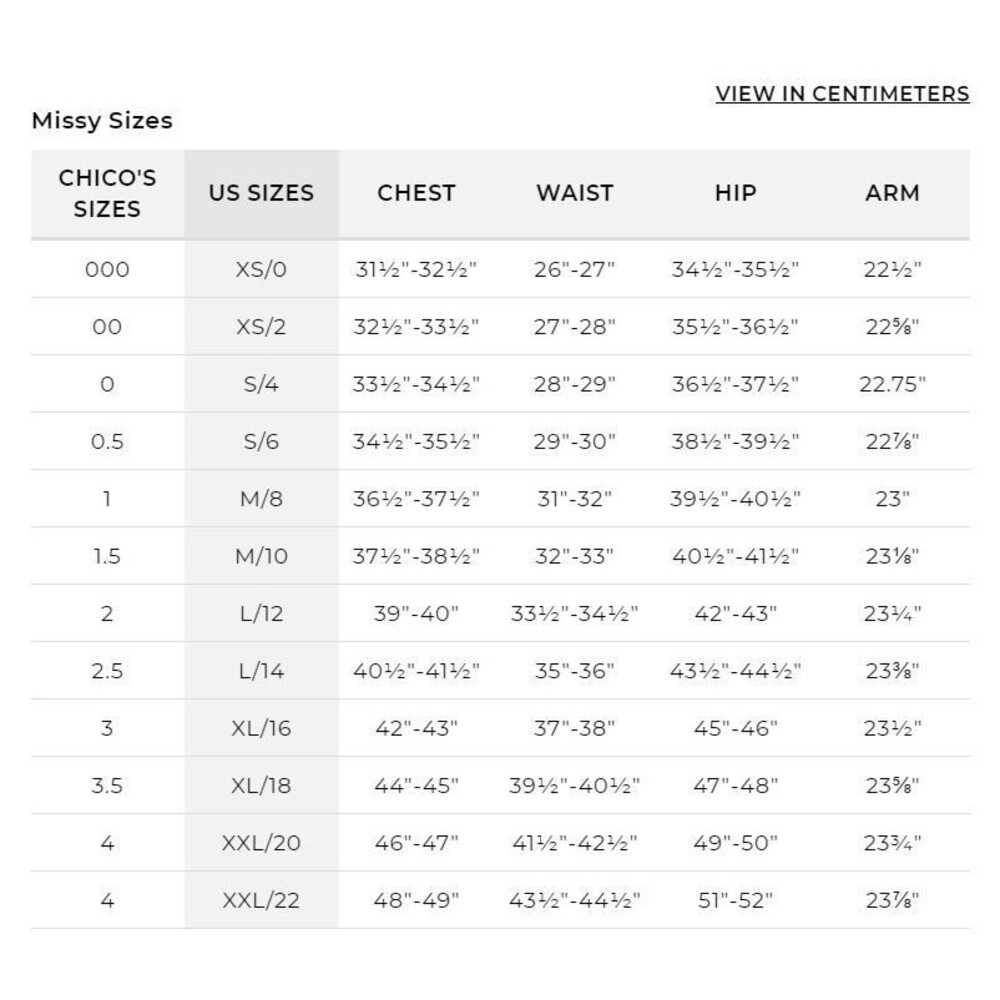Select the HIP column header
Image resolution: width=1000 pixels, height=1000 pixels.
click(x=735, y=193)
